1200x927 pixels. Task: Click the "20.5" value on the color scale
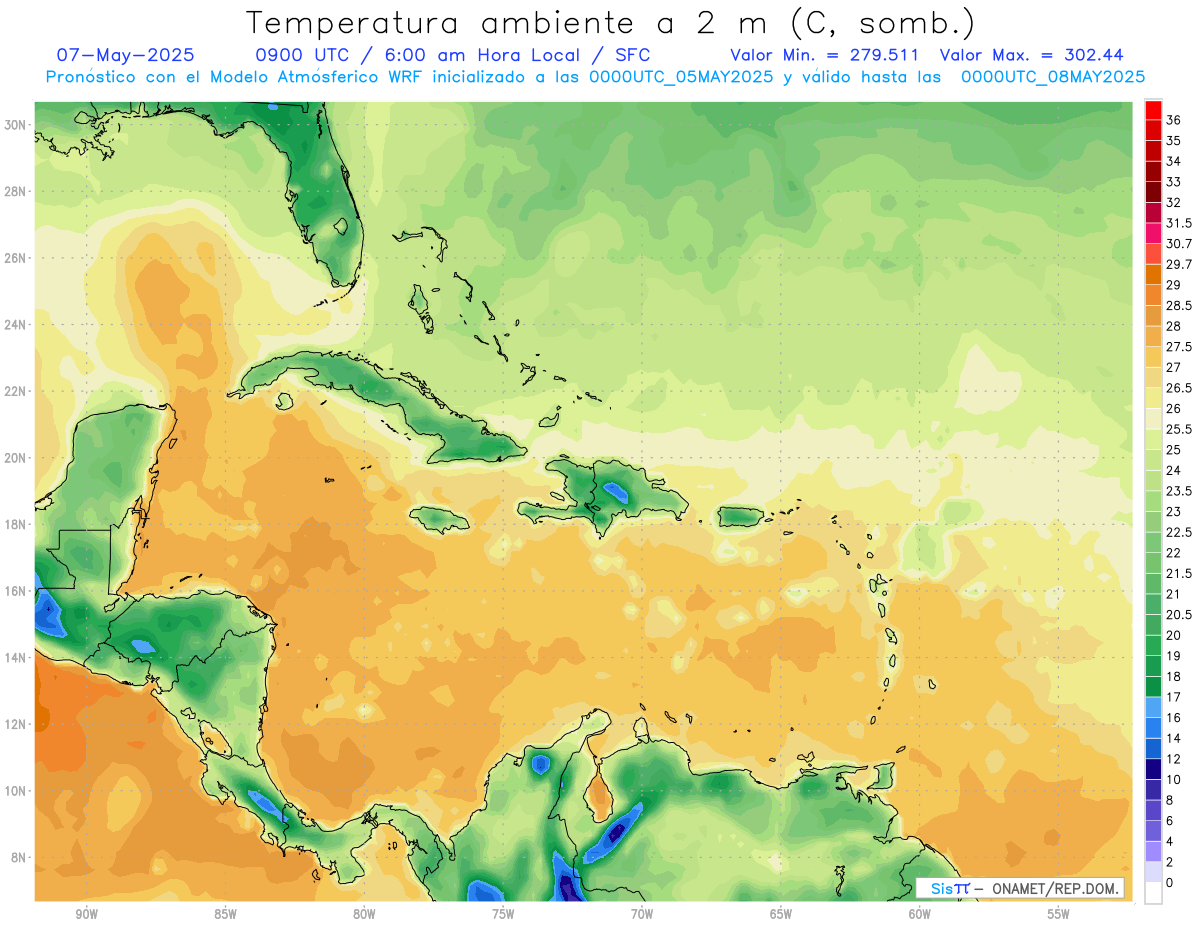pos(1179,614)
